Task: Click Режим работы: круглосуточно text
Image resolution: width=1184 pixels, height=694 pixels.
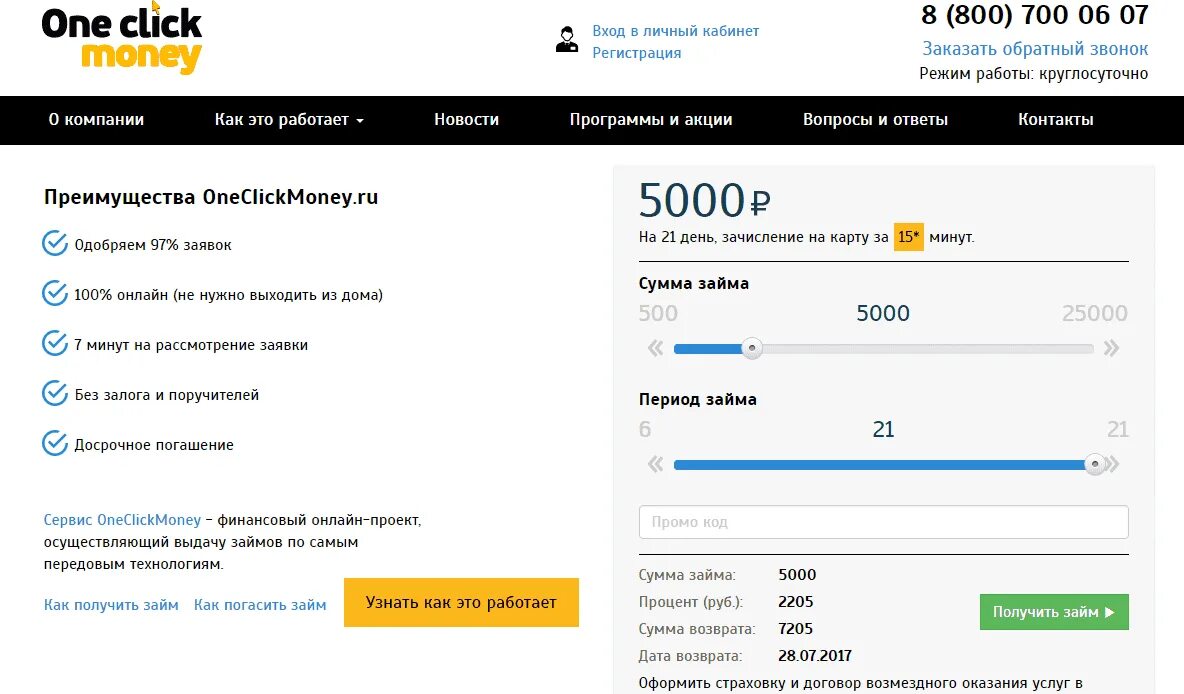Action: tap(1034, 74)
